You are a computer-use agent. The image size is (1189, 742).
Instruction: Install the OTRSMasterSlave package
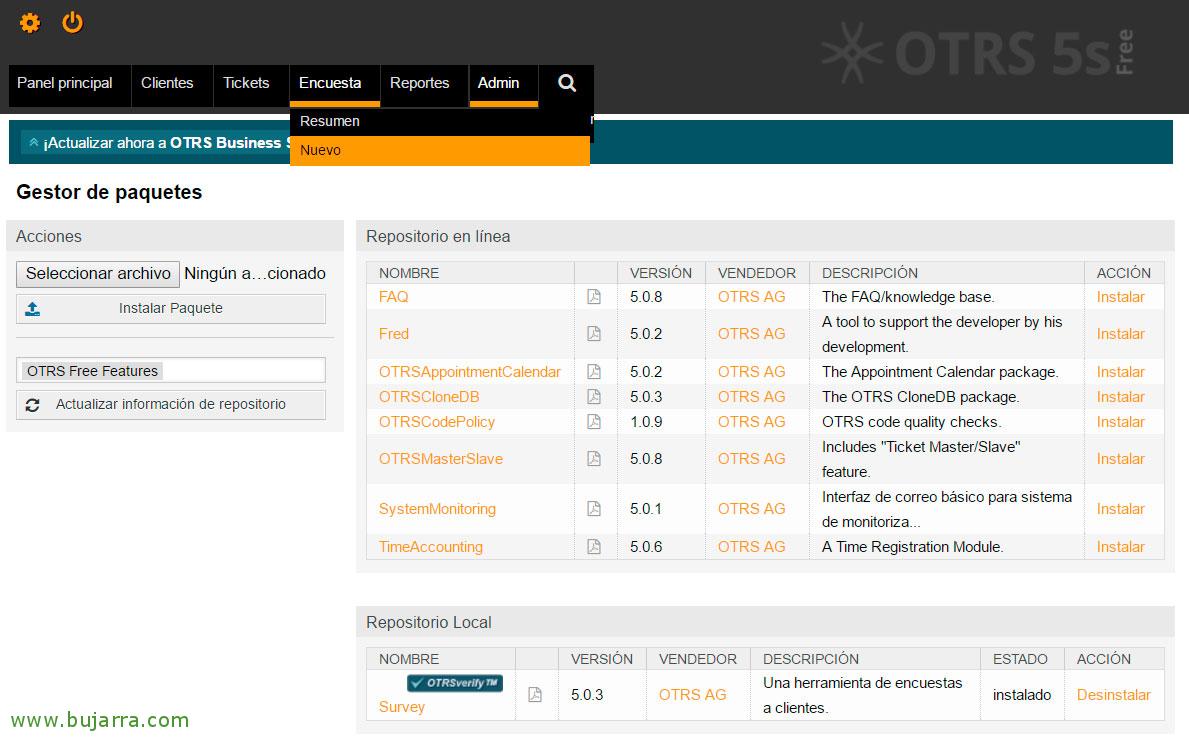coord(1120,459)
